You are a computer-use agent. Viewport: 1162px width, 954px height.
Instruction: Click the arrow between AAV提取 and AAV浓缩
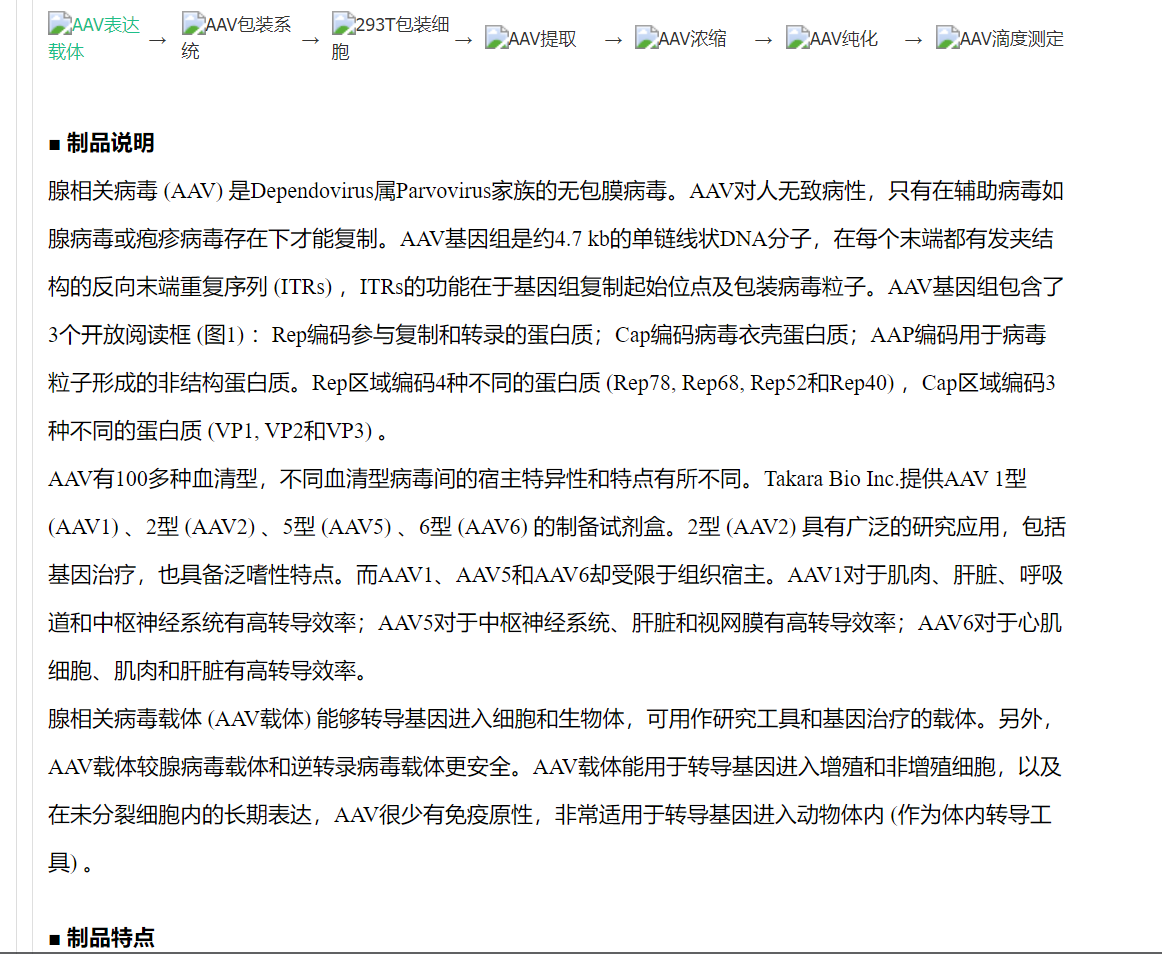pyautogui.click(x=613, y=40)
